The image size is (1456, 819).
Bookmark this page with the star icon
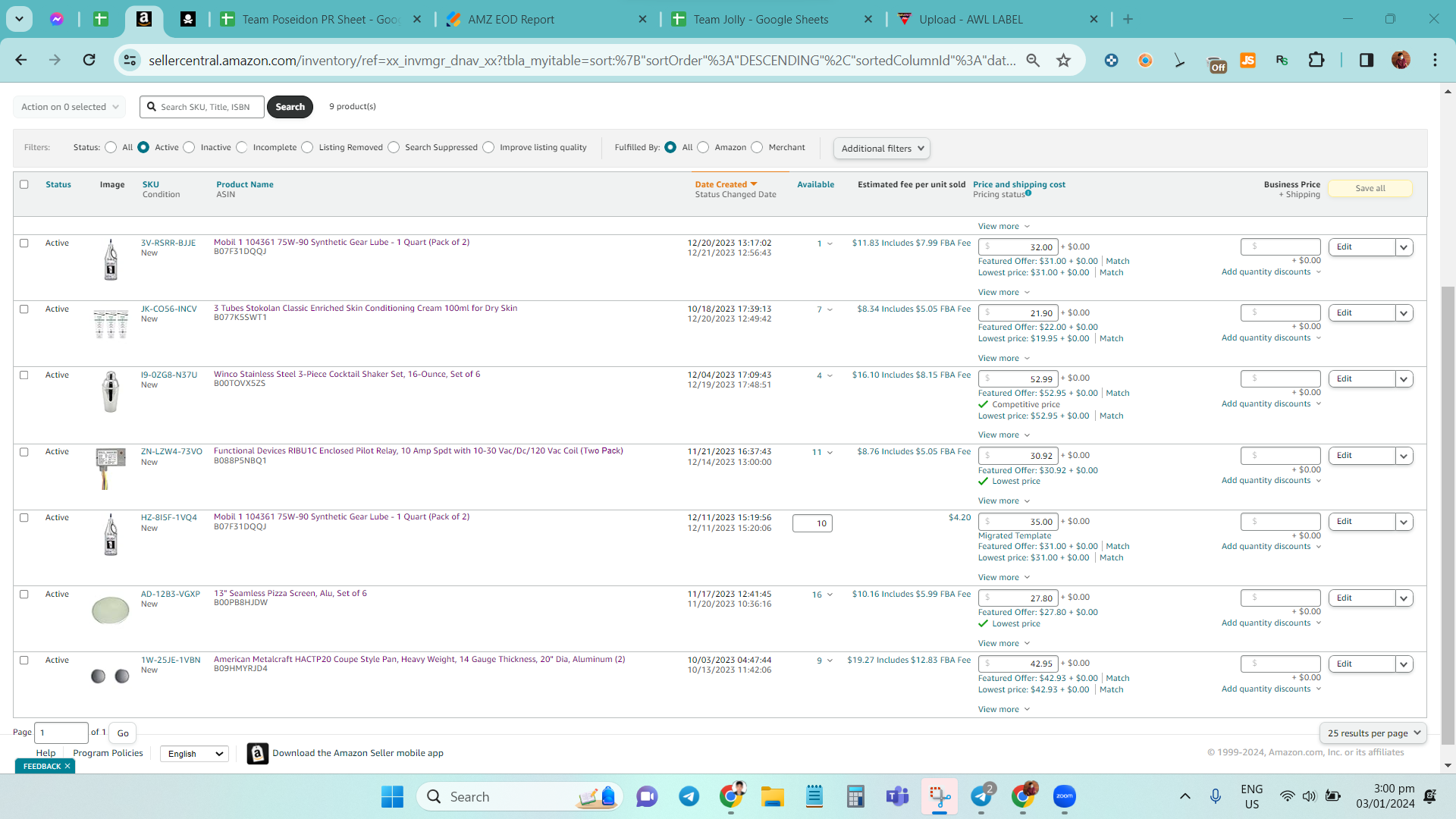1064,60
